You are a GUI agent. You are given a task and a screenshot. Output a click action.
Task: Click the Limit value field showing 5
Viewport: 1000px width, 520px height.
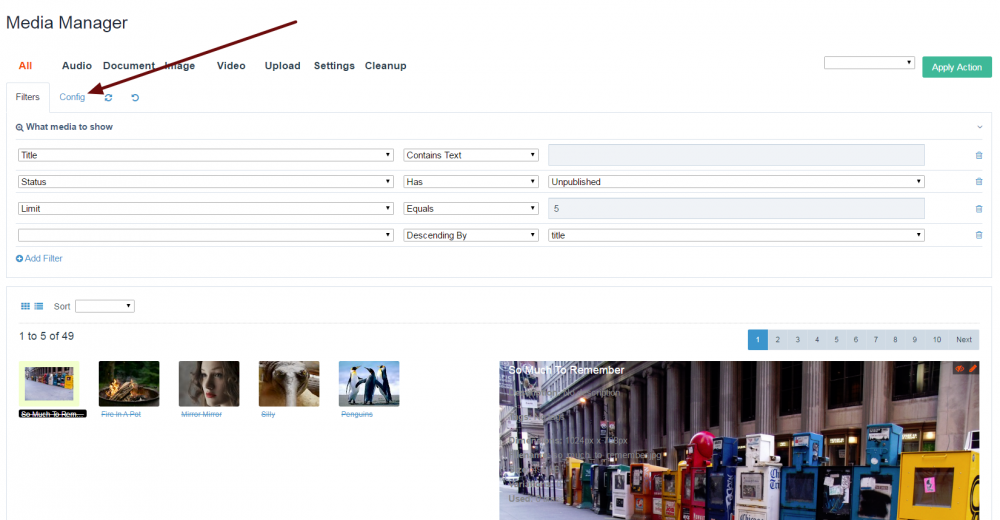tap(737, 209)
